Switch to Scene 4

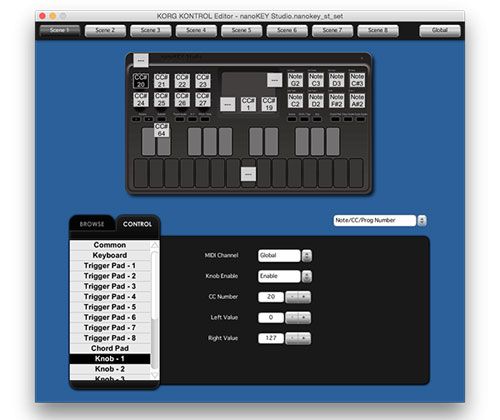[x=196, y=30]
